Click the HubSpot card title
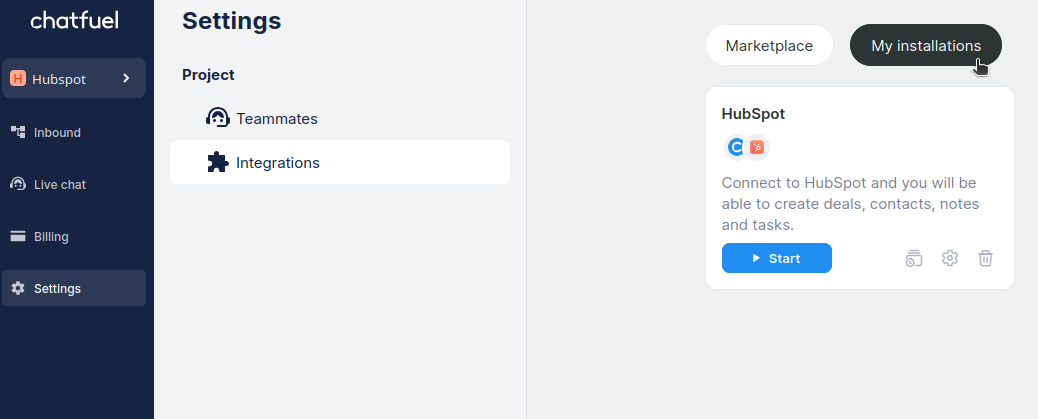The image size is (1038, 419). (x=753, y=114)
